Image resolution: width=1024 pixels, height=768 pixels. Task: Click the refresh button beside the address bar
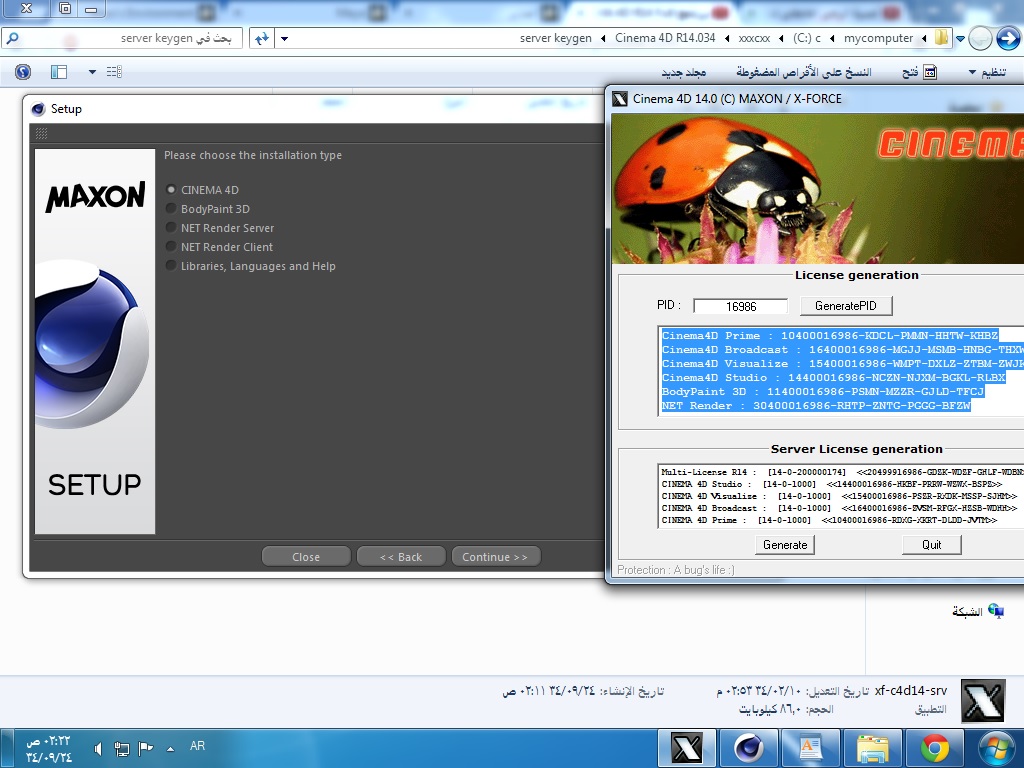click(262, 39)
